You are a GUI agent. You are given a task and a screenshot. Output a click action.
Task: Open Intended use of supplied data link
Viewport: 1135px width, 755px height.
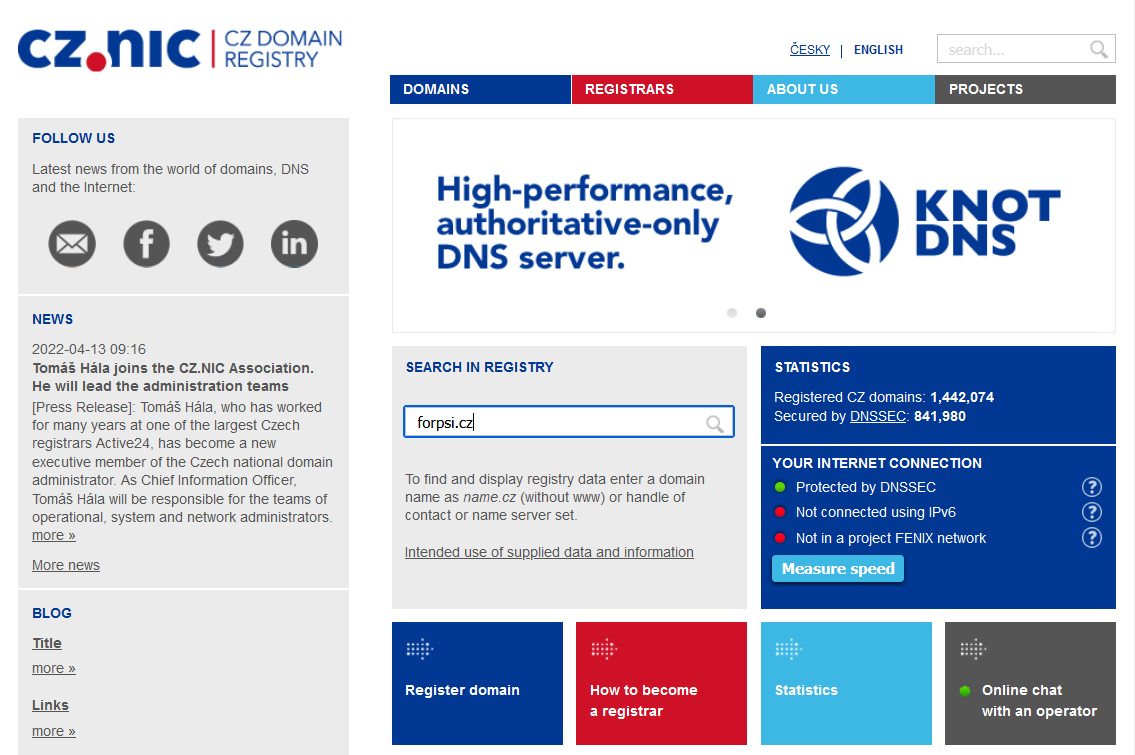click(549, 552)
